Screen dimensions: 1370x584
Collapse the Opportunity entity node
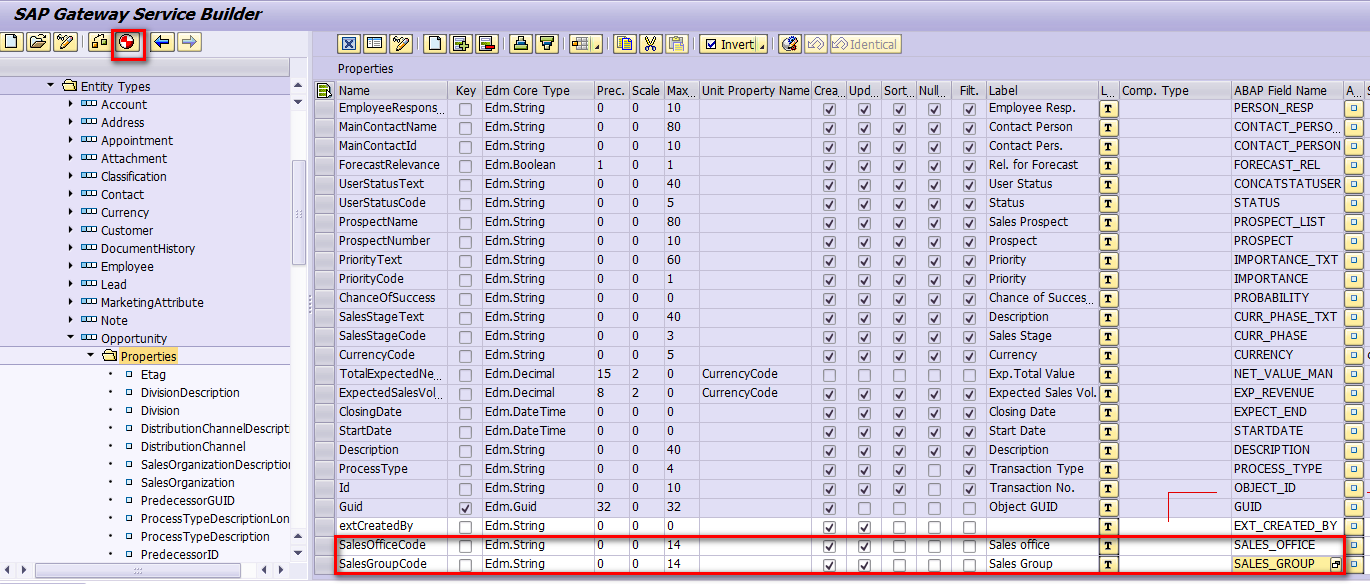click(70, 338)
